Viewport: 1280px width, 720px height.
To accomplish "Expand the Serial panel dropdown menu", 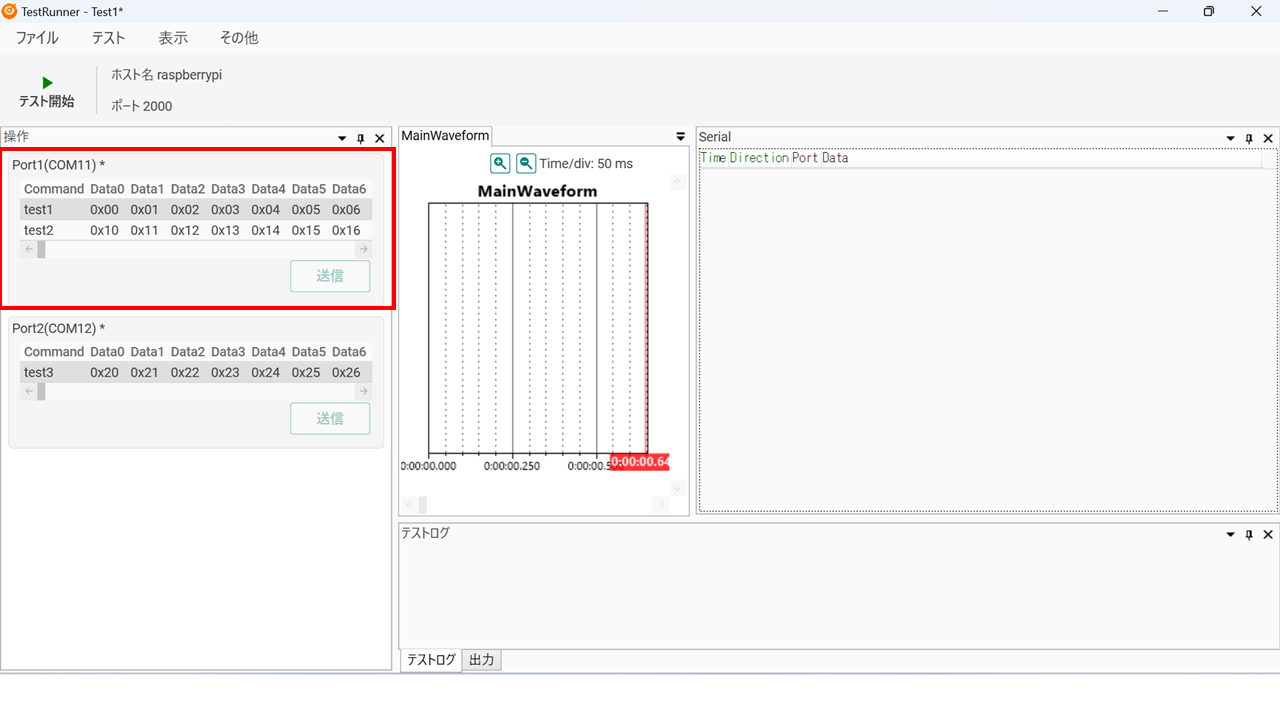I will pos(1229,138).
